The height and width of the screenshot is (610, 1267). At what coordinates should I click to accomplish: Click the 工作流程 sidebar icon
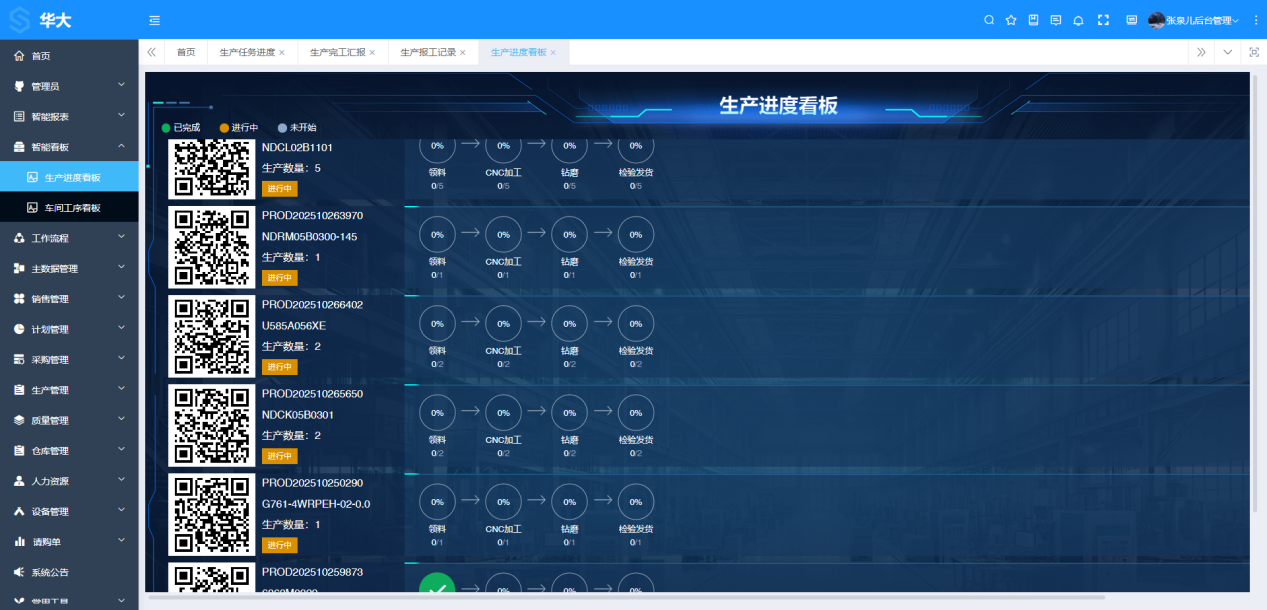(x=19, y=238)
